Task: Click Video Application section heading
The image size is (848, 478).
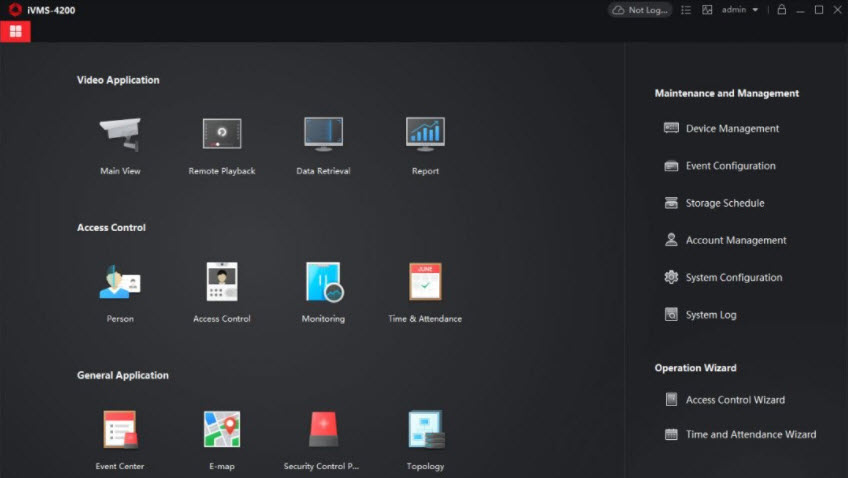Action: tap(118, 80)
